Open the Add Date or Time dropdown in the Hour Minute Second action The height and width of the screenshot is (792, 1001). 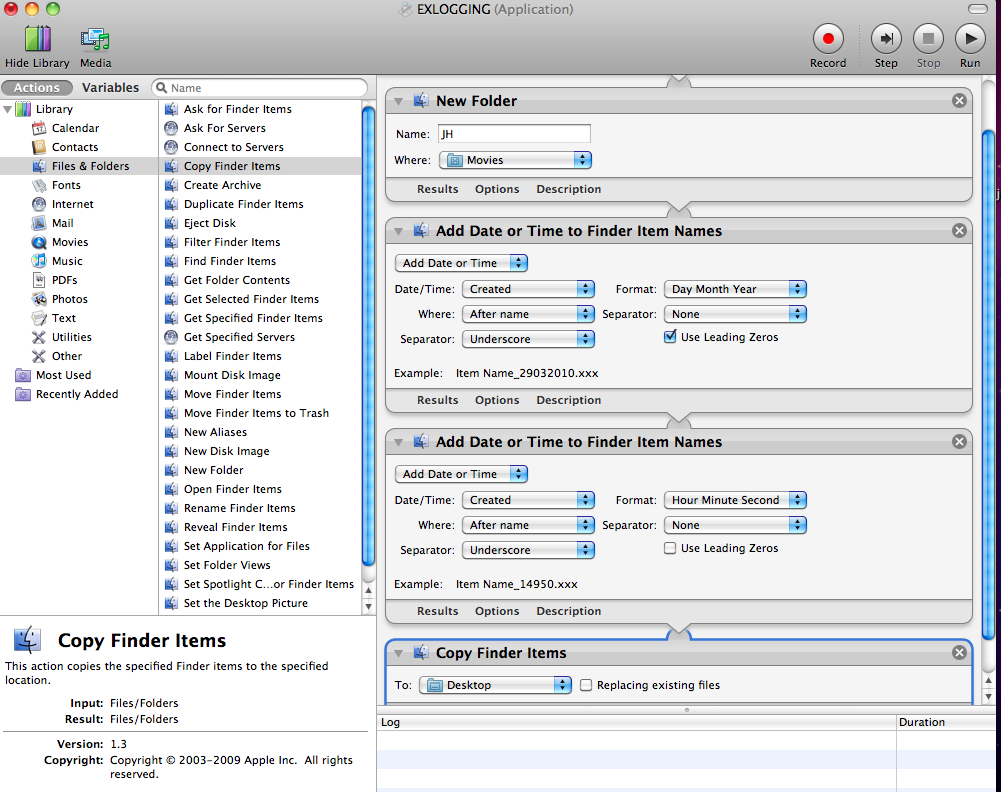point(461,474)
